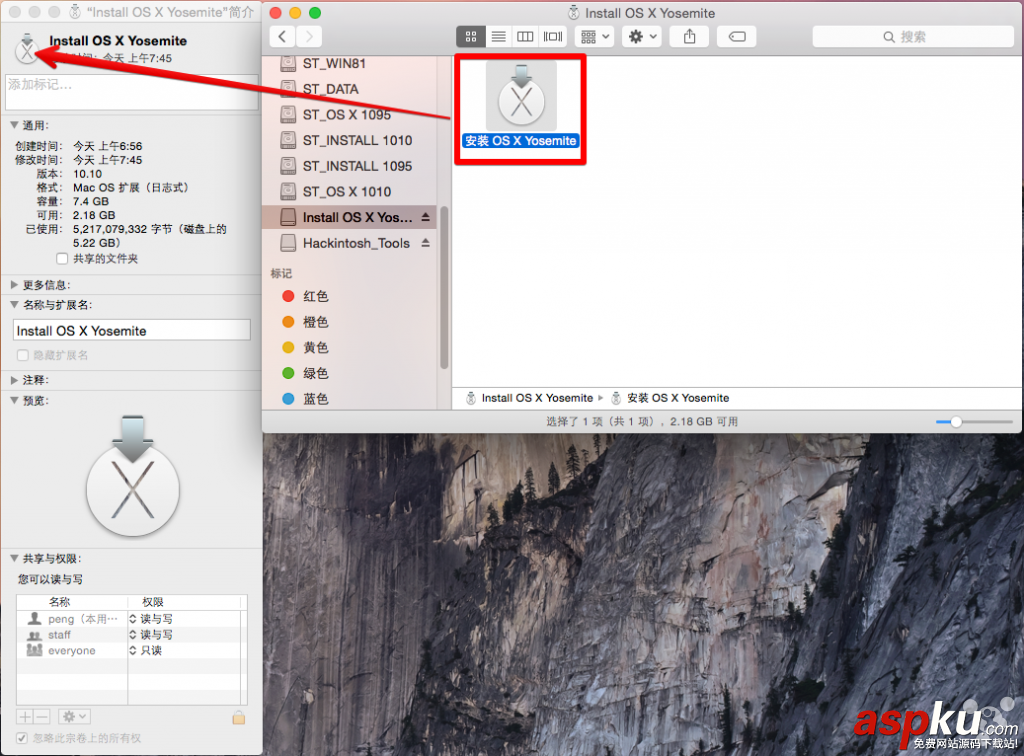Open the arrange items dropdown
Screen dimensions: 1024x756
[594, 37]
